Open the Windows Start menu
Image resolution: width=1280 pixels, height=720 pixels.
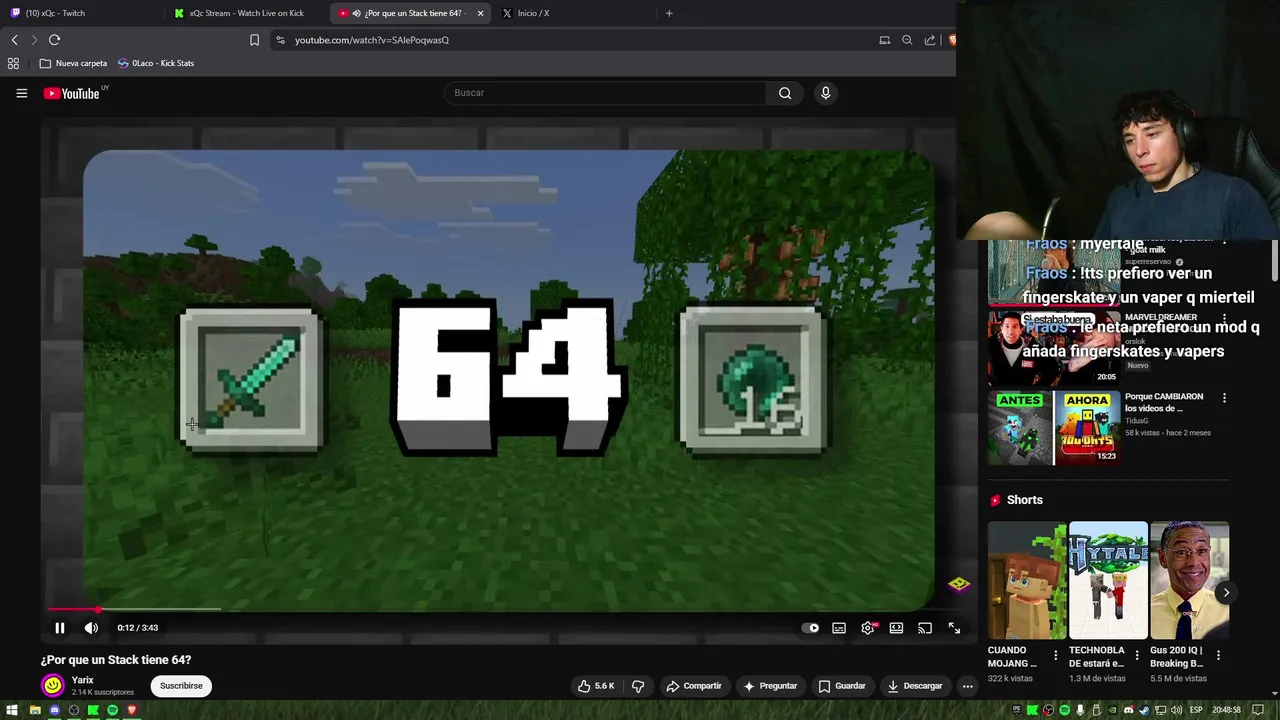tap(12, 710)
